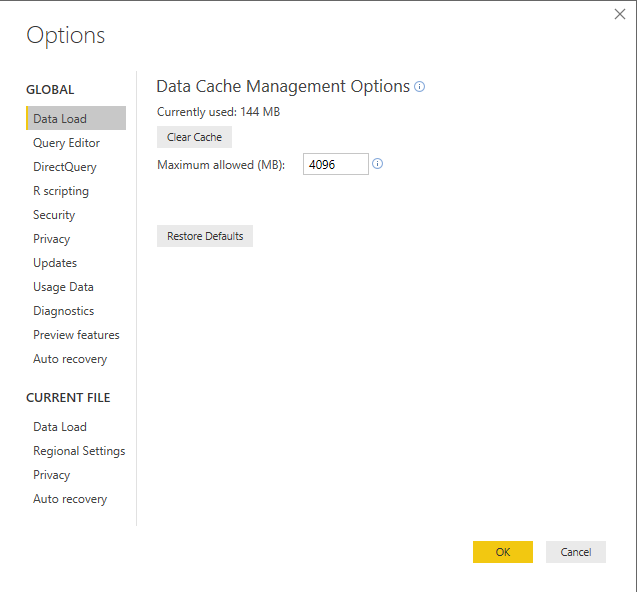Click the GLOBAL section heading
The width and height of the screenshot is (639, 592).
[x=50, y=90]
